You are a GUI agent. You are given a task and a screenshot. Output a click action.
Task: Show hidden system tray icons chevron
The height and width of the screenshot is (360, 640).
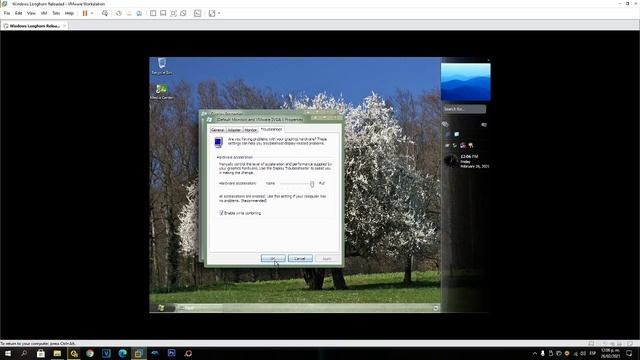pyautogui.click(x=535, y=353)
